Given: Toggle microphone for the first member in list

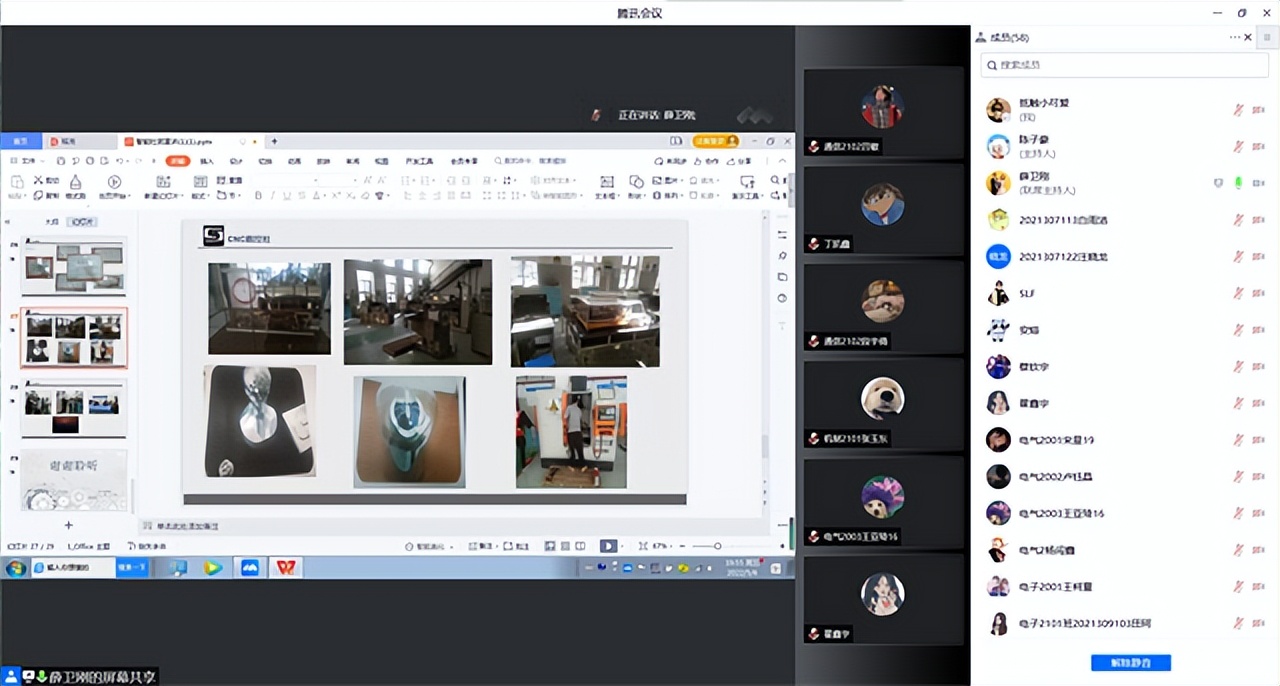Looking at the screenshot, I should 1238,110.
